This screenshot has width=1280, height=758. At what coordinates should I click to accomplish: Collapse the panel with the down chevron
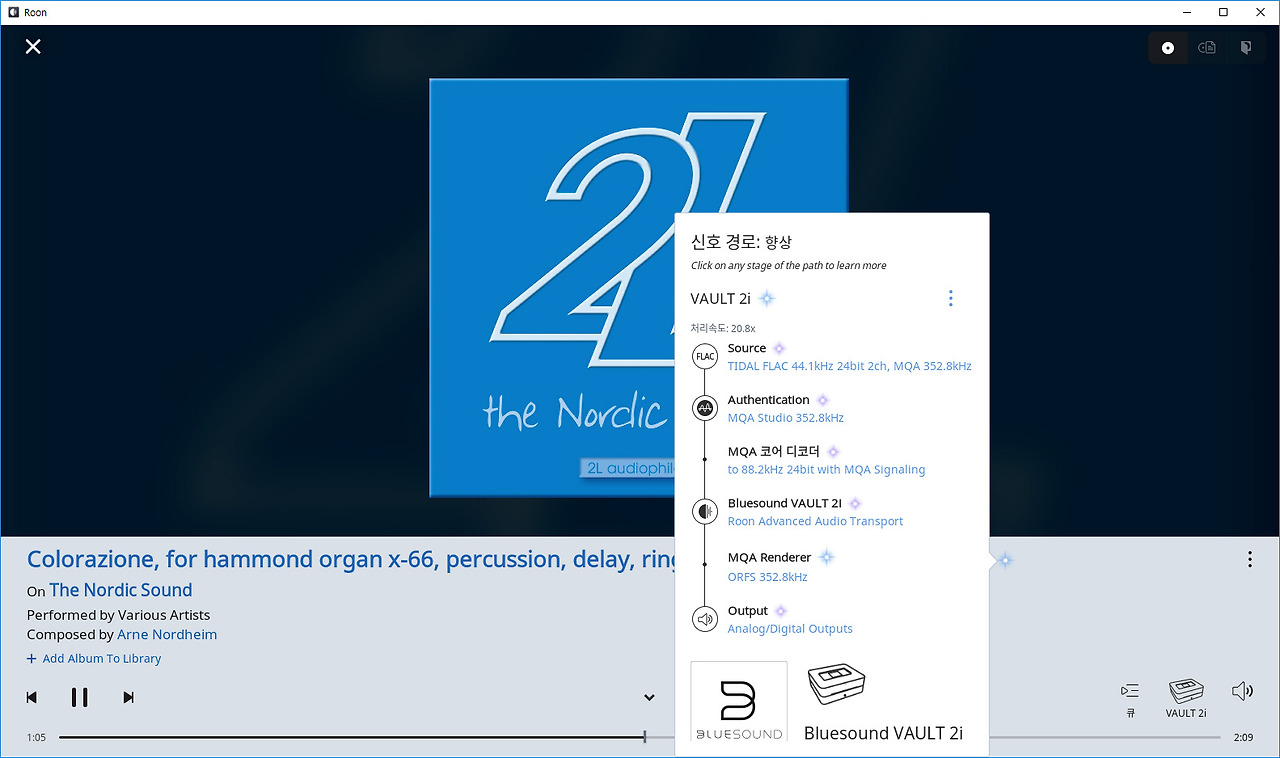649,698
